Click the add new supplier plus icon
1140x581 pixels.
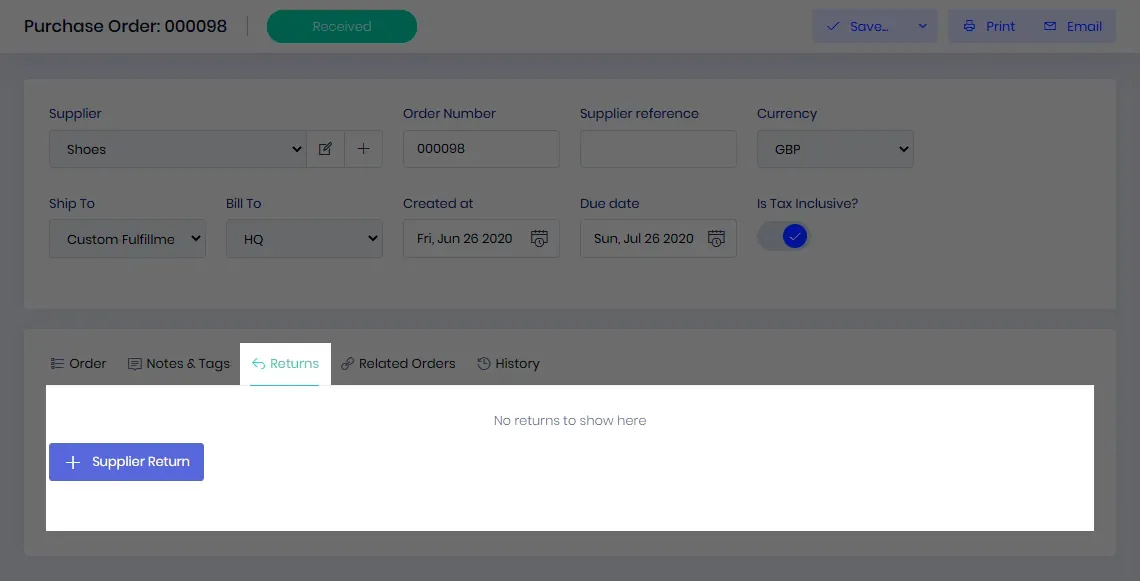pyautogui.click(x=364, y=149)
